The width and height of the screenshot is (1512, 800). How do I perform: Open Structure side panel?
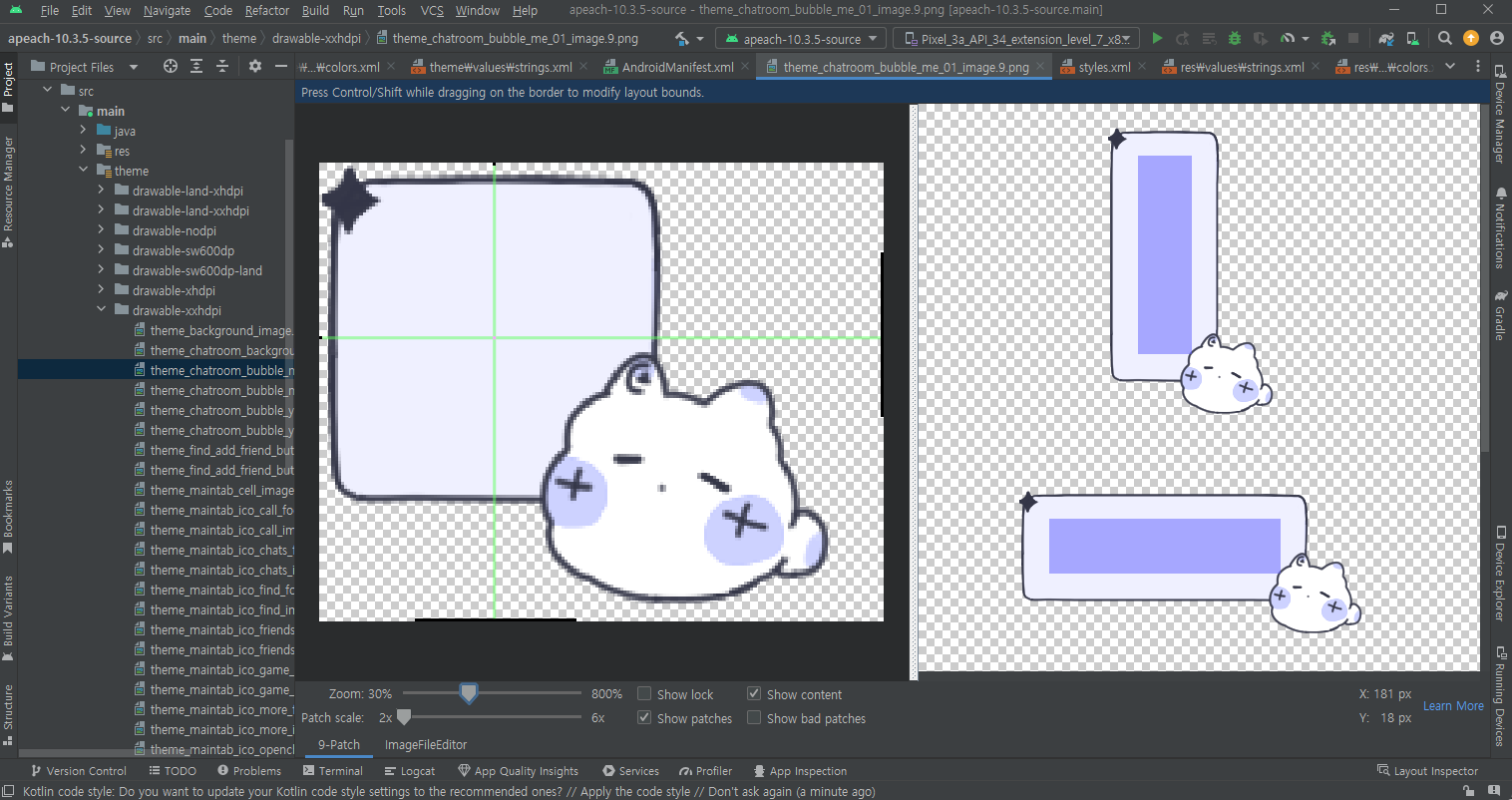coord(8,714)
